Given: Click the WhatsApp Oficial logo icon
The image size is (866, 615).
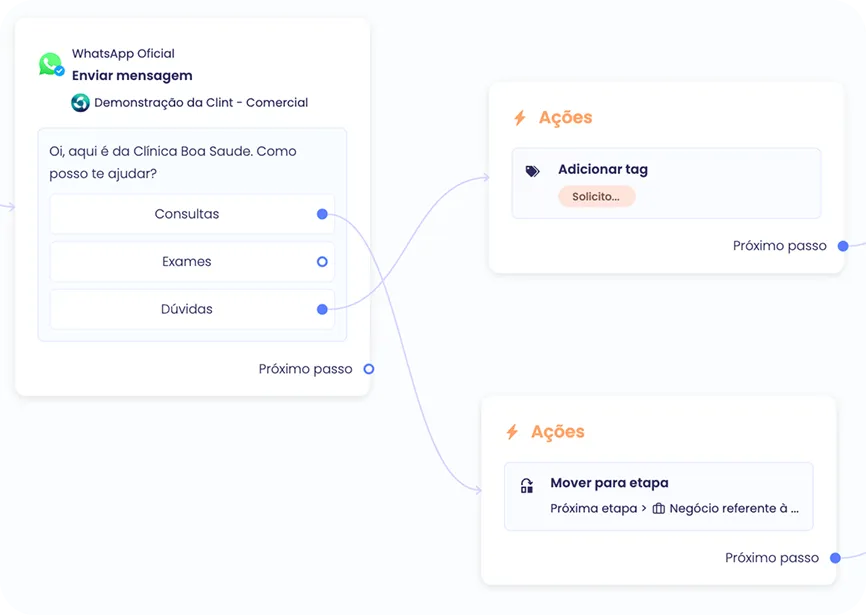Looking at the screenshot, I should (51, 65).
